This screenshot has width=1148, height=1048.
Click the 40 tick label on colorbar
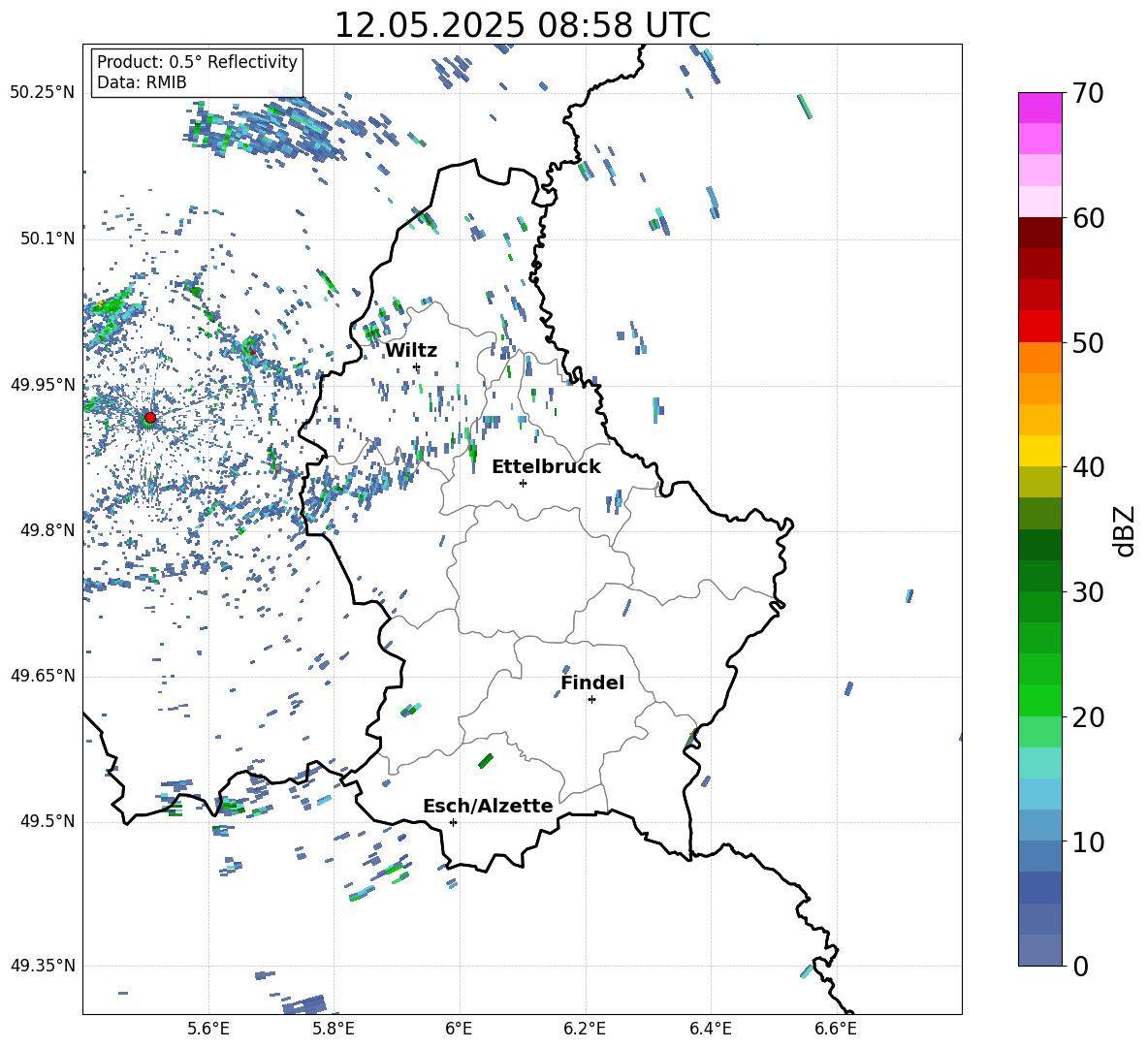point(1088,467)
